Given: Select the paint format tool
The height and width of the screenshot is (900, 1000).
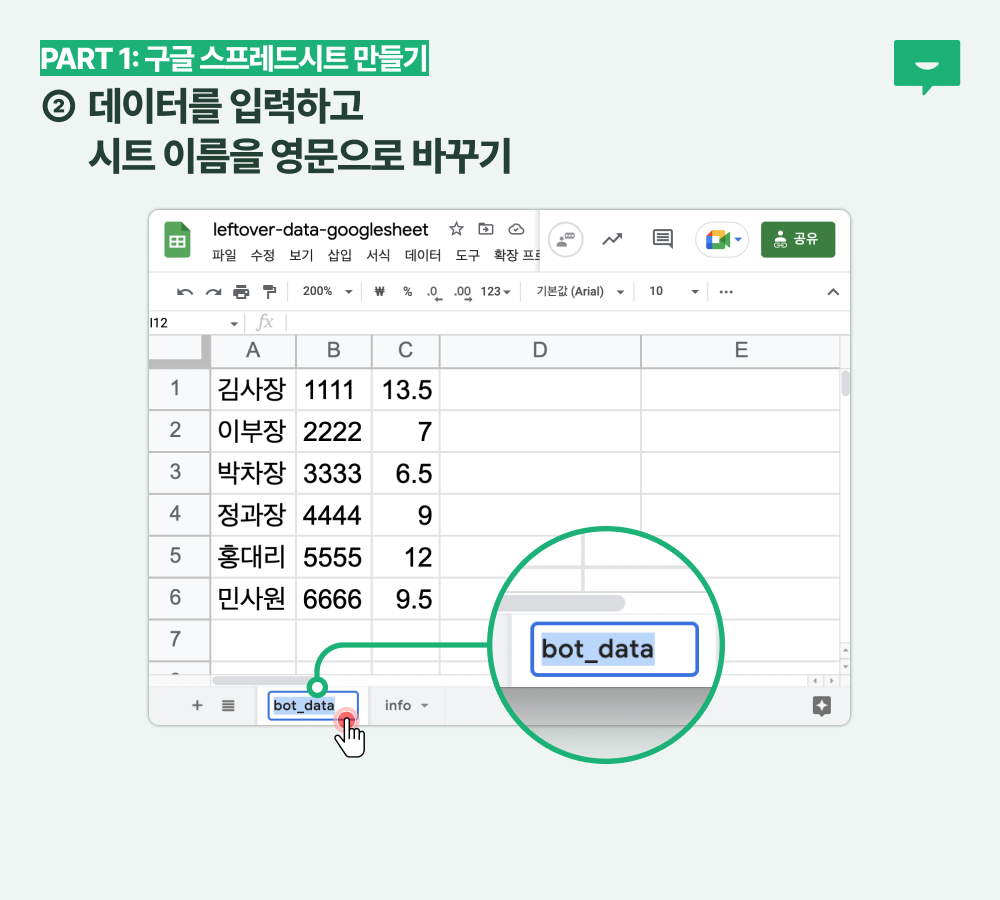Looking at the screenshot, I should (x=270, y=292).
